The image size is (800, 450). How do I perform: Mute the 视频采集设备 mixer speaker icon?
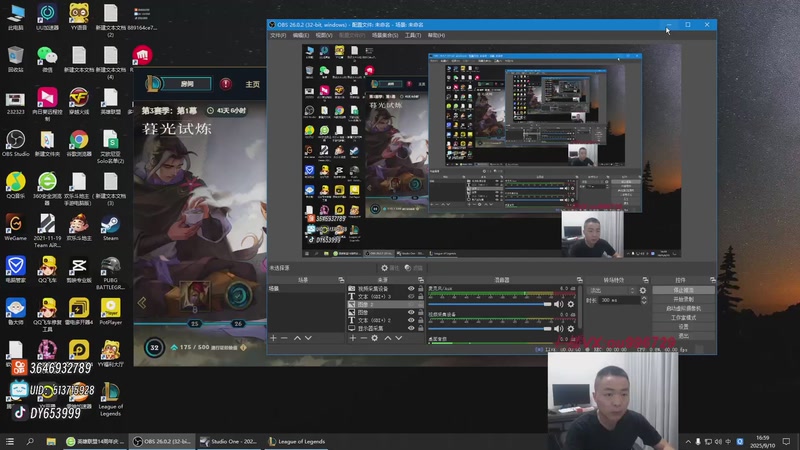pos(559,329)
